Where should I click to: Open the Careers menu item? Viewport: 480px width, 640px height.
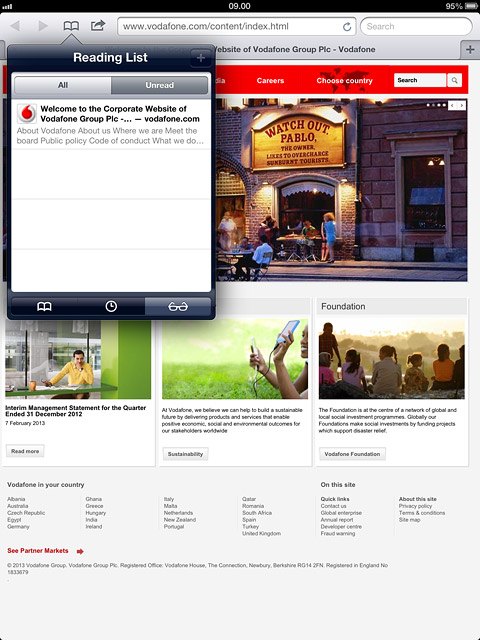point(270,81)
